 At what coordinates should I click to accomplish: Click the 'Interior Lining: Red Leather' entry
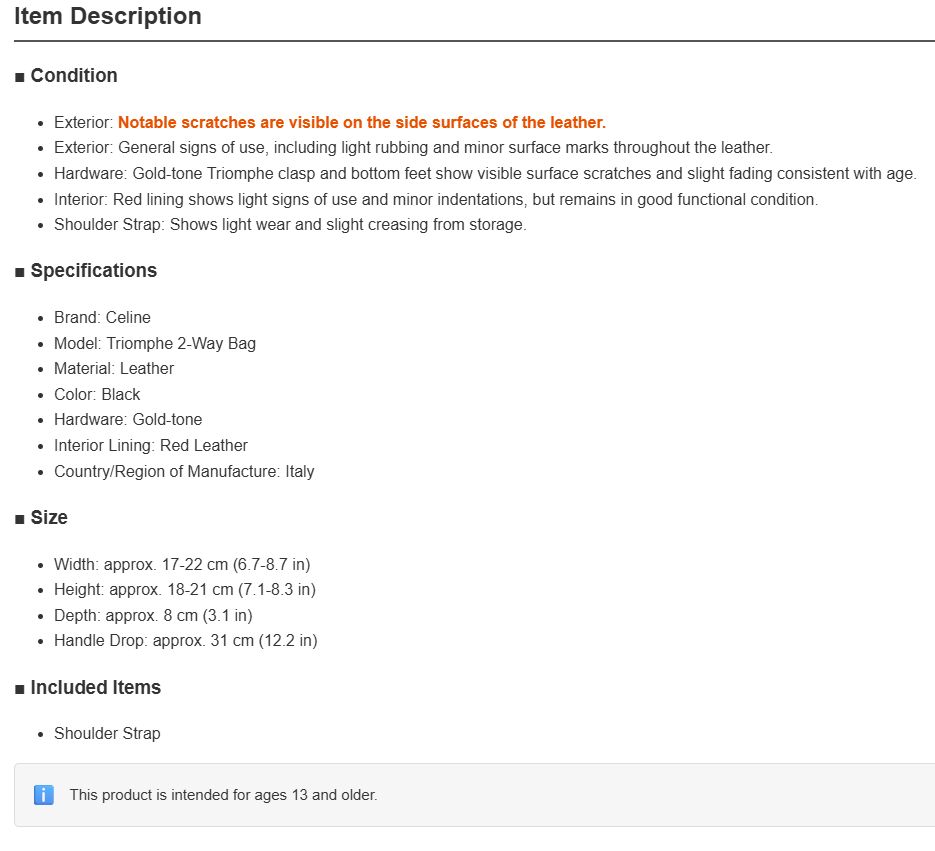151,445
